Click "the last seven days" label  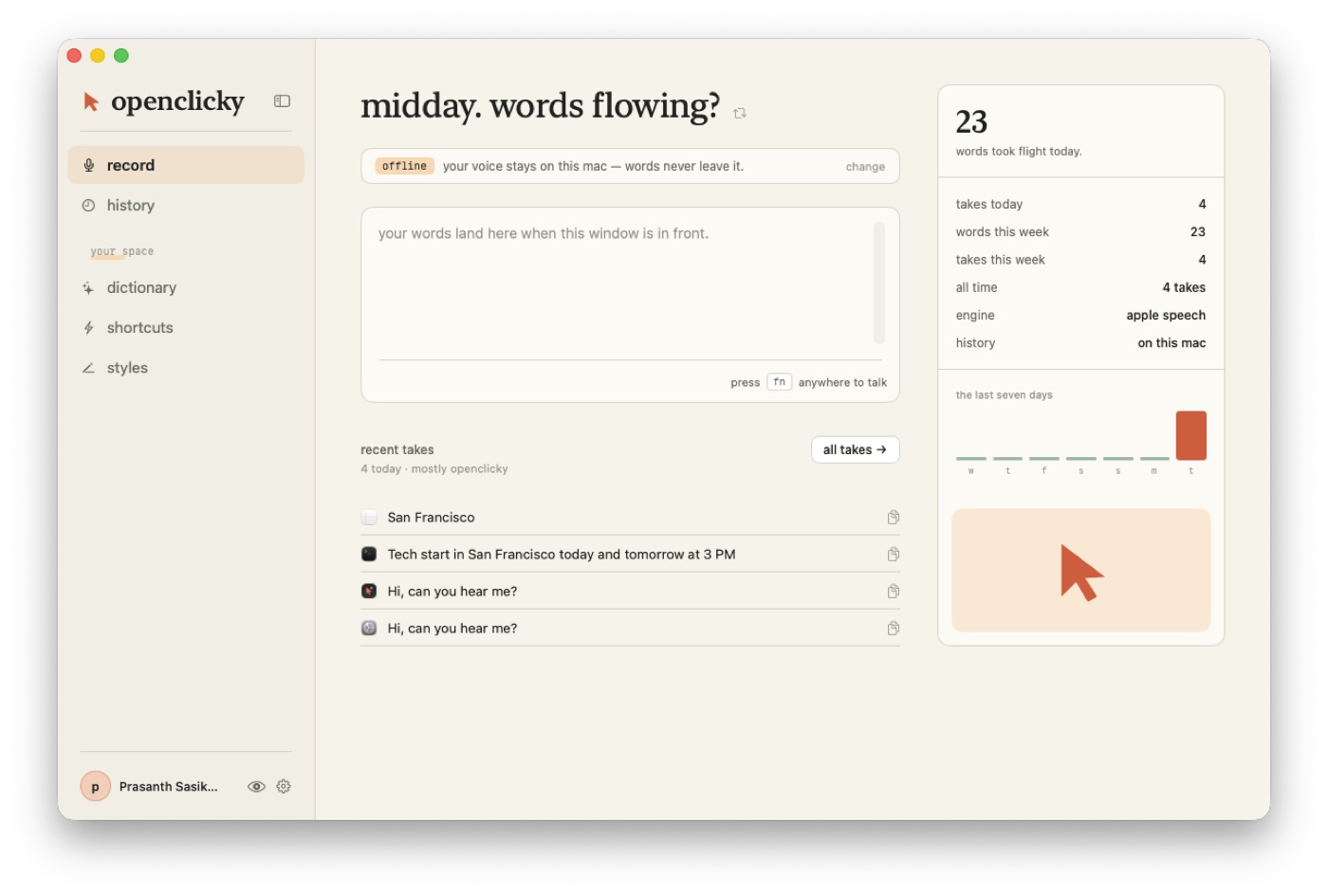pos(1005,395)
